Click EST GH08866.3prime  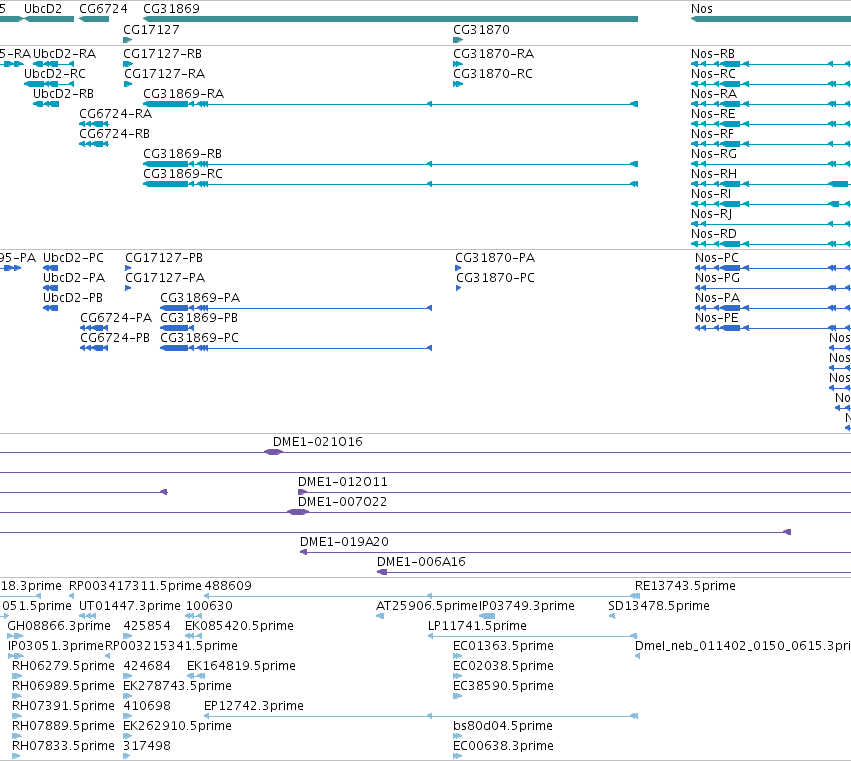[59, 626]
